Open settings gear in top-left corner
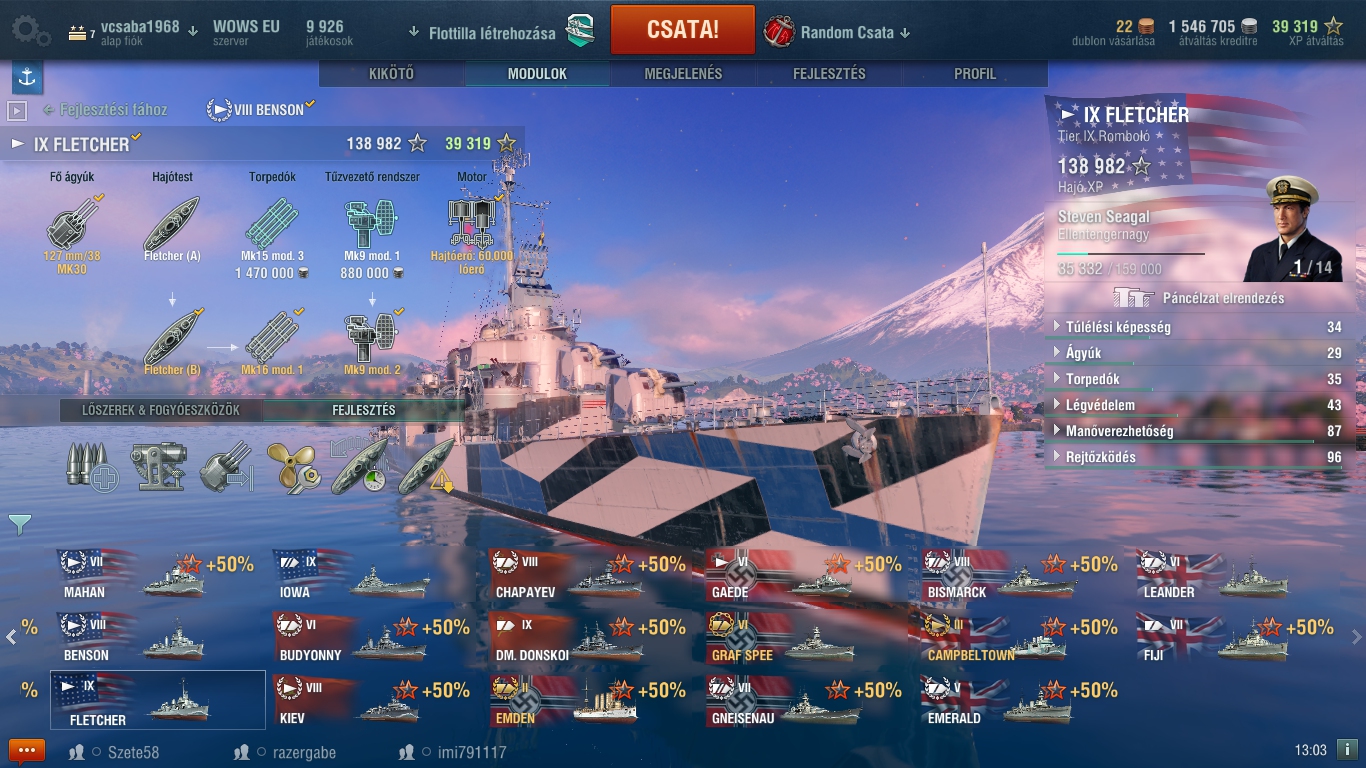1366x768 pixels. point(31,31)
